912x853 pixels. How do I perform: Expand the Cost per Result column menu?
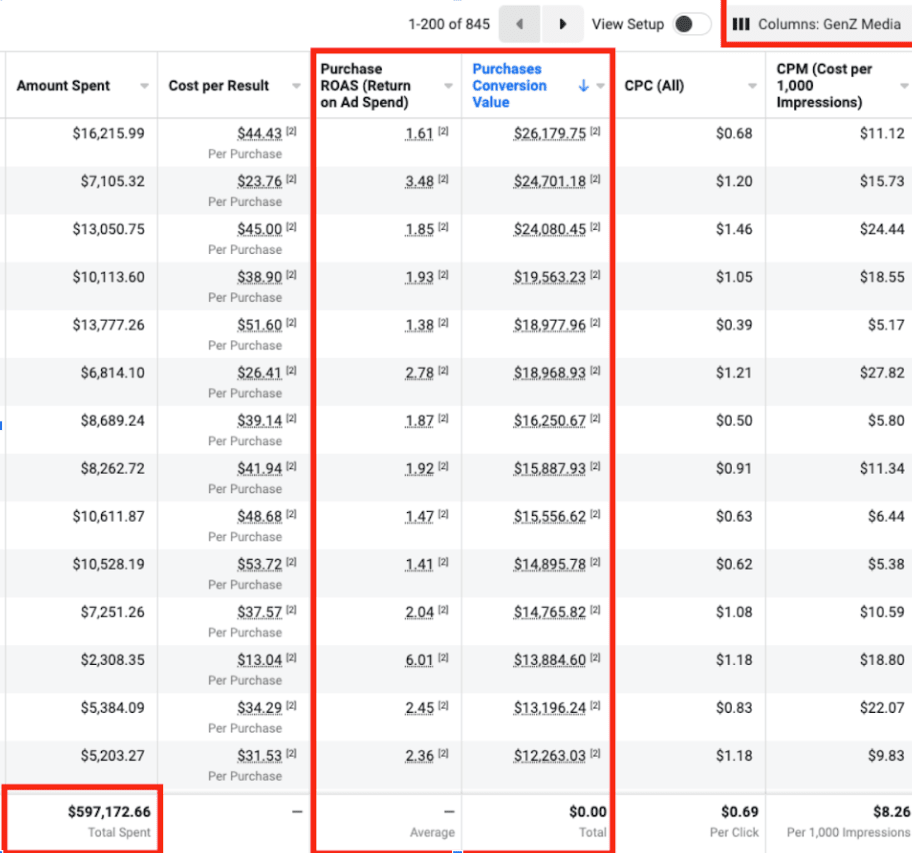coord(296,86)
